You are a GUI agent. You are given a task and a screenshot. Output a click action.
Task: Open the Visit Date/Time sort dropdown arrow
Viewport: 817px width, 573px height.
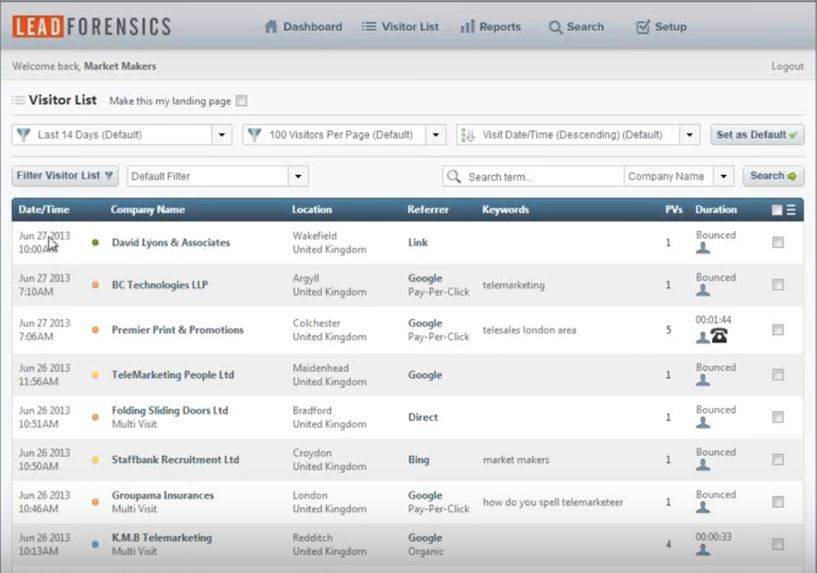click(x=689, y=135)
